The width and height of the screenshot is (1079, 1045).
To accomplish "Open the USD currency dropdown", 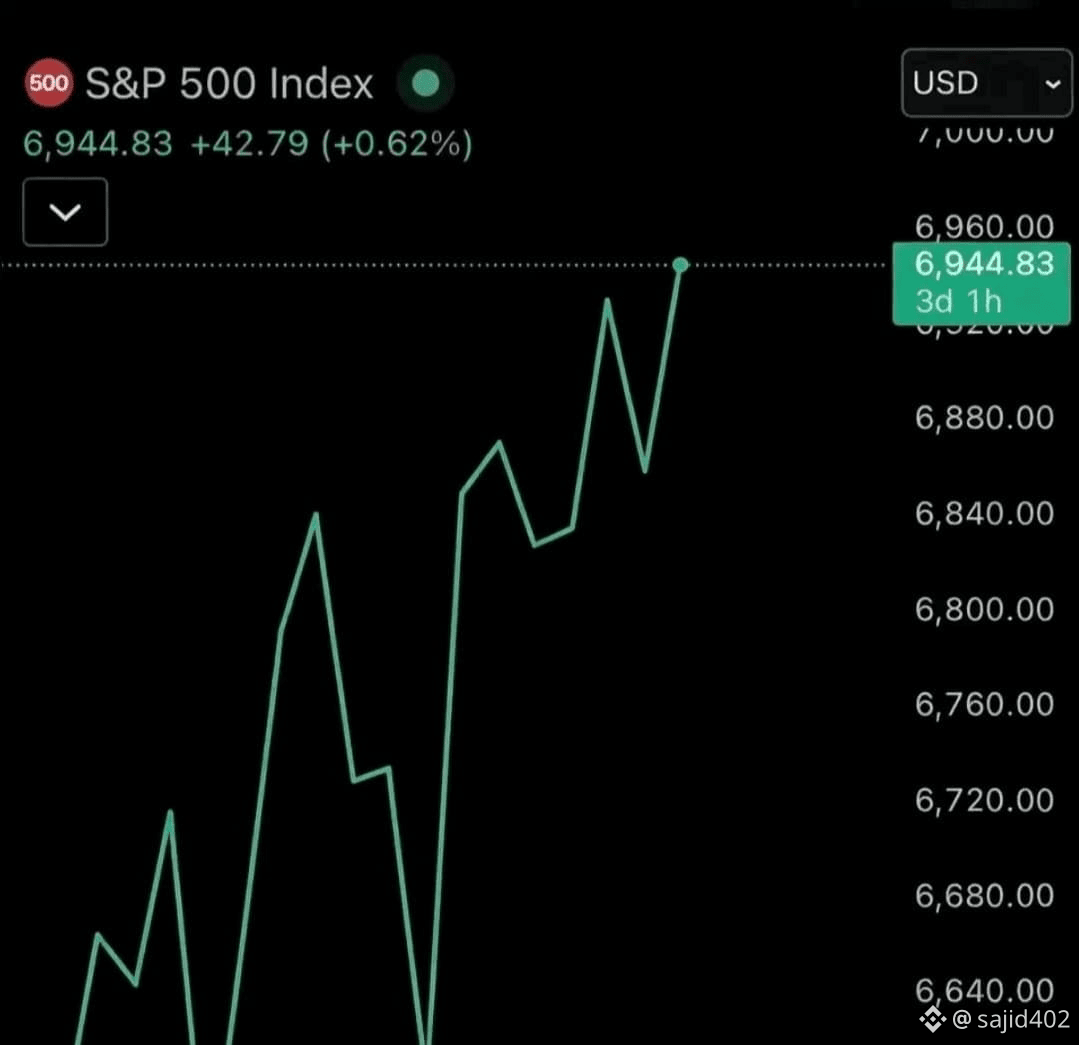I will coord(985,83).
